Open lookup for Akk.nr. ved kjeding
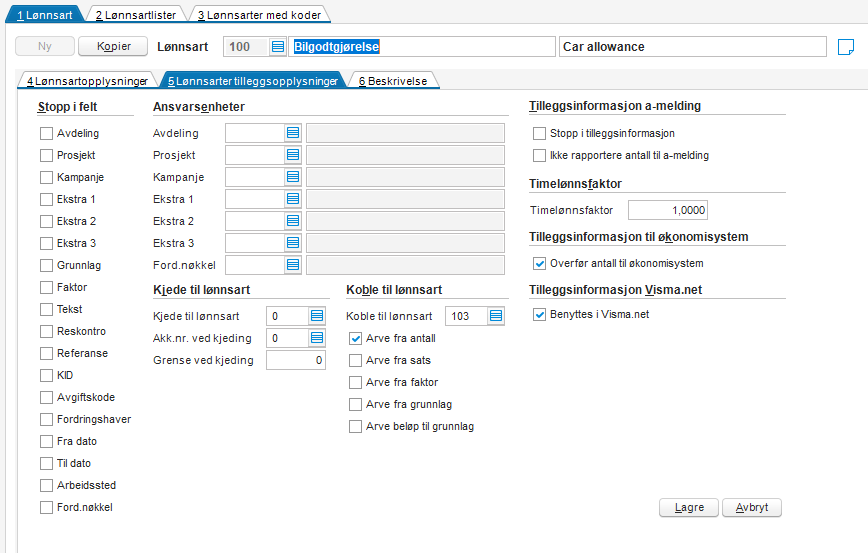Screen dimensions: 868x553 click(317, 338)
